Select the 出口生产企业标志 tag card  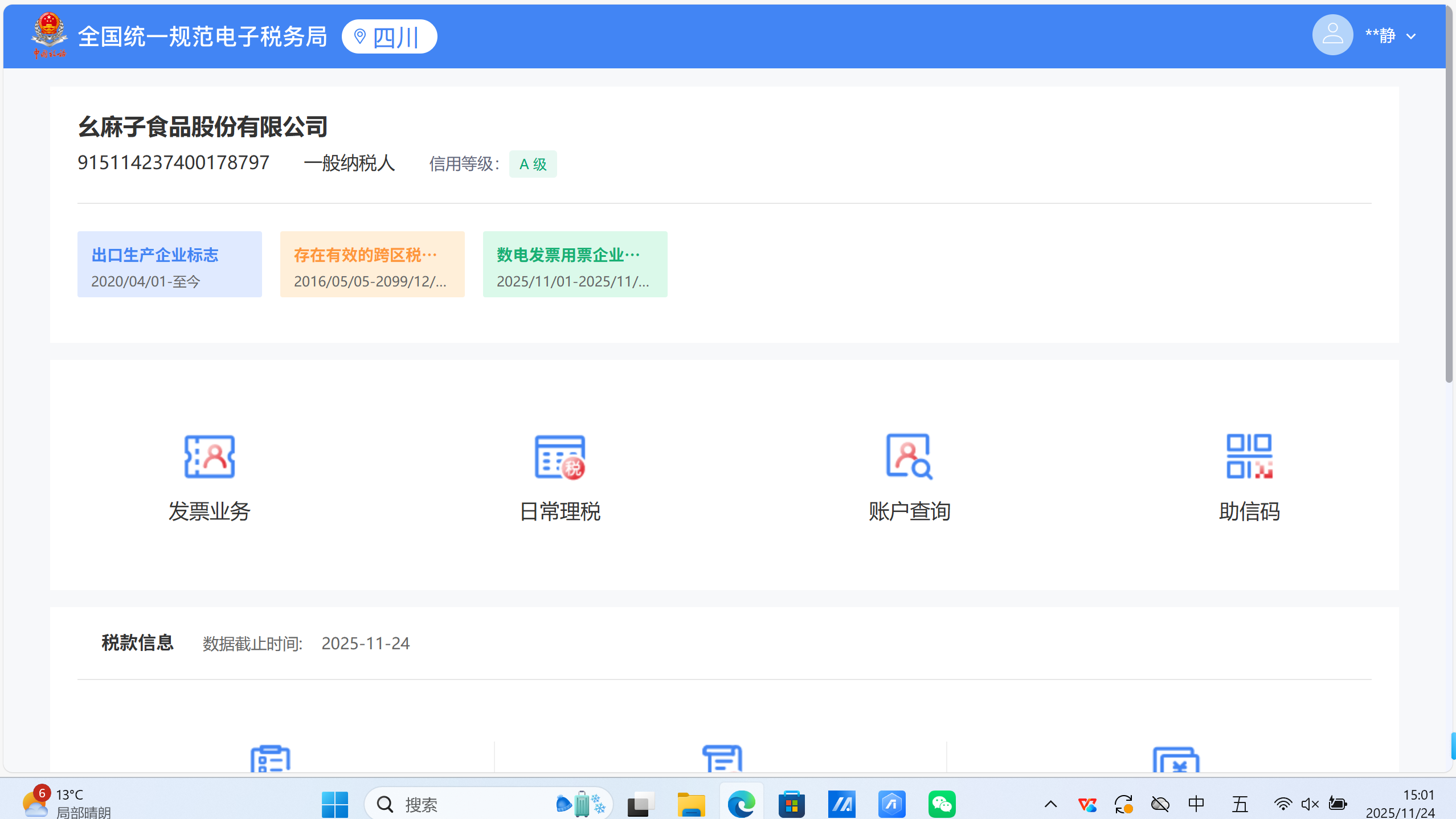click(x=170, y=264)
